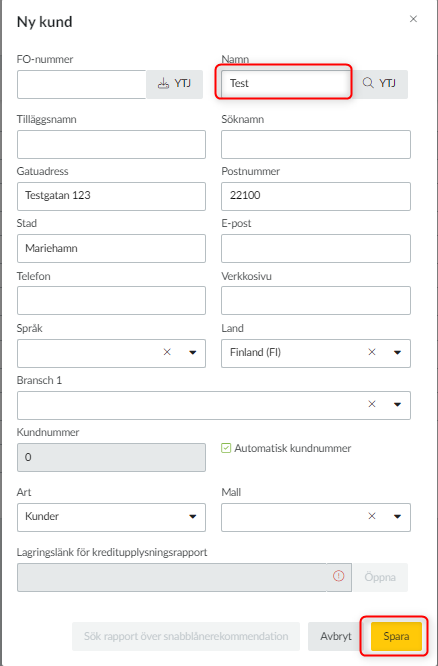Viewport: 438px width, 666px height.
Task: Open the Mall dropdown arrow
Action: (x=397, y=517)
